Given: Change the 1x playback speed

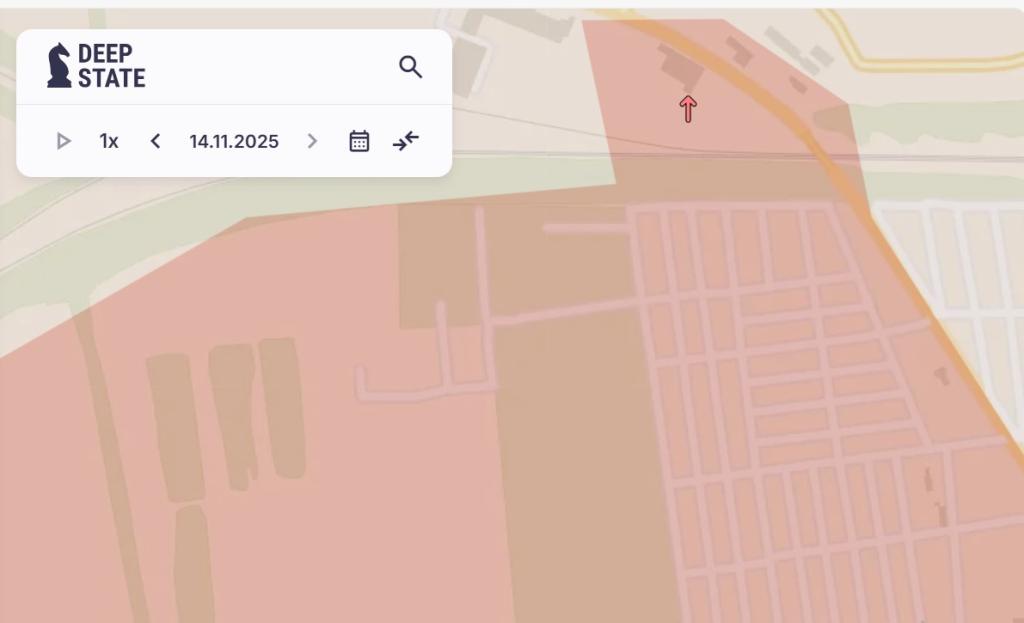Looking at the screenshot, I should (x=108, y=141).
